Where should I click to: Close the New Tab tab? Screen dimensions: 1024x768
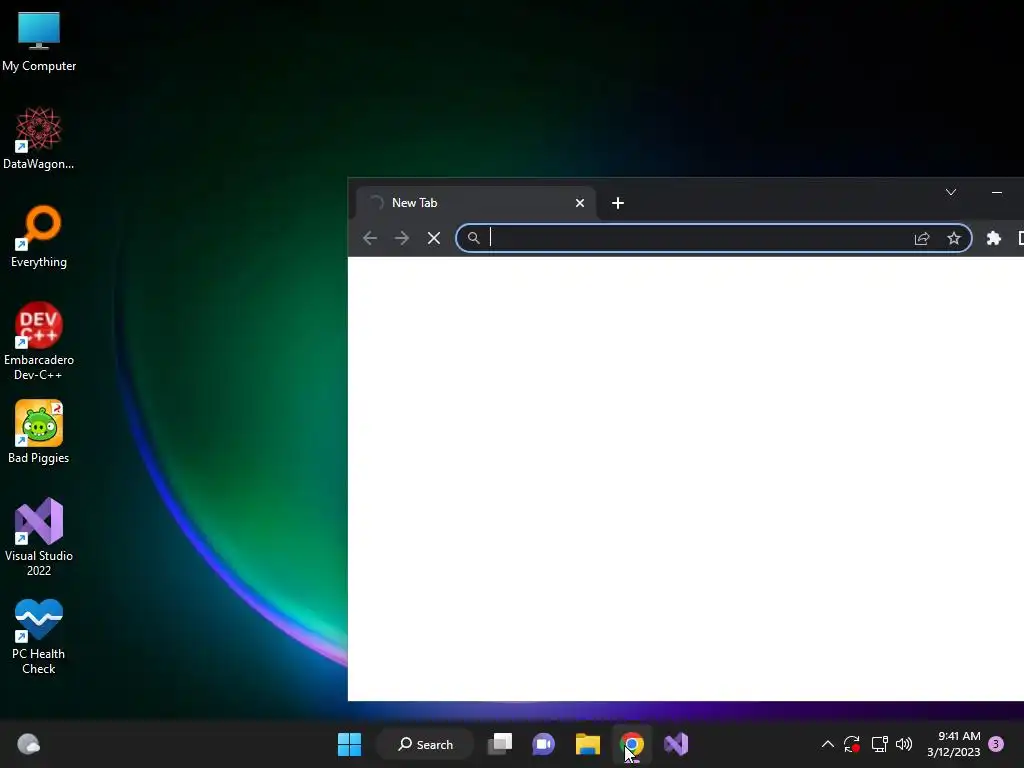[x=579, y=203]
